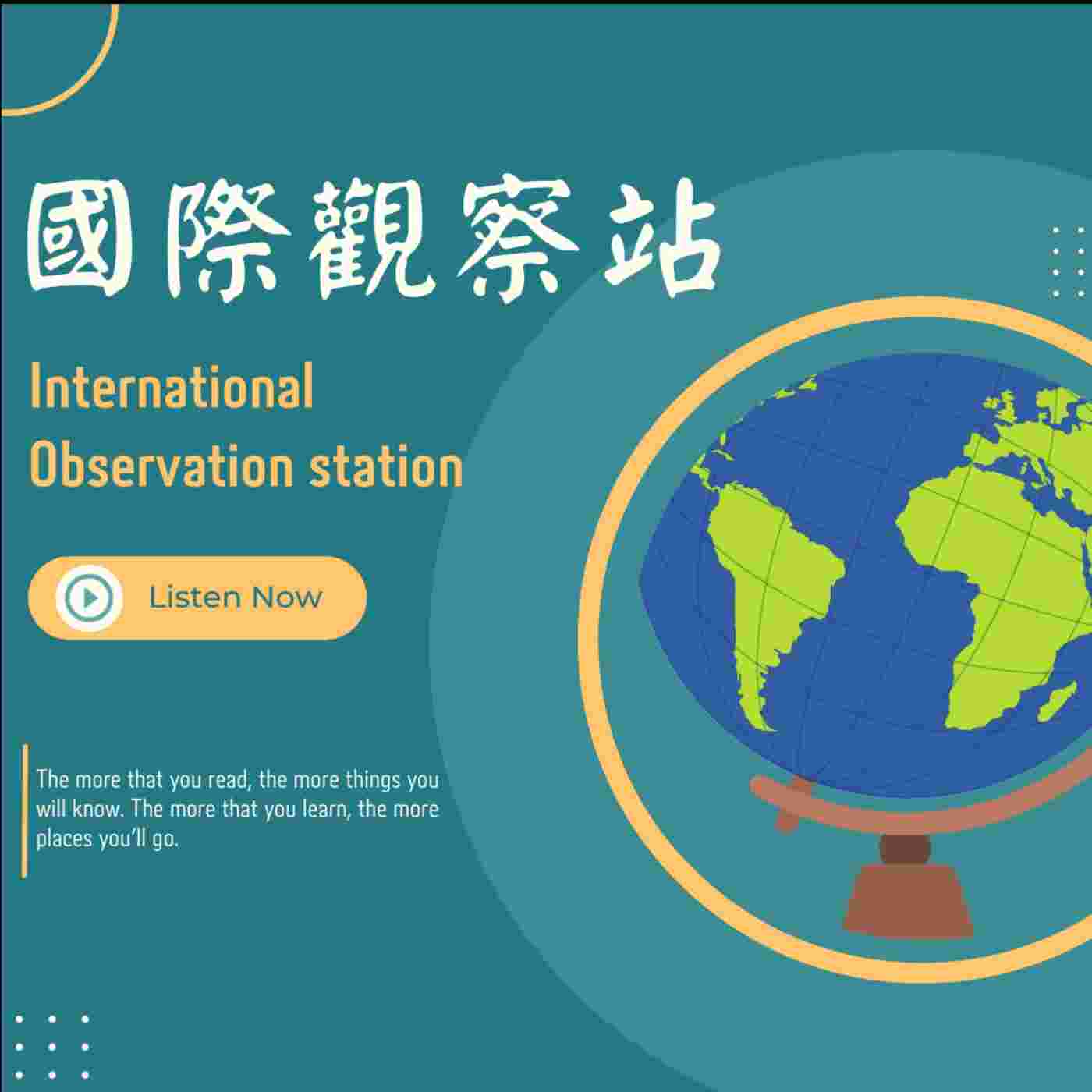Select the word International in the heading
The image size is (1092, 1092).
point(172,386)
